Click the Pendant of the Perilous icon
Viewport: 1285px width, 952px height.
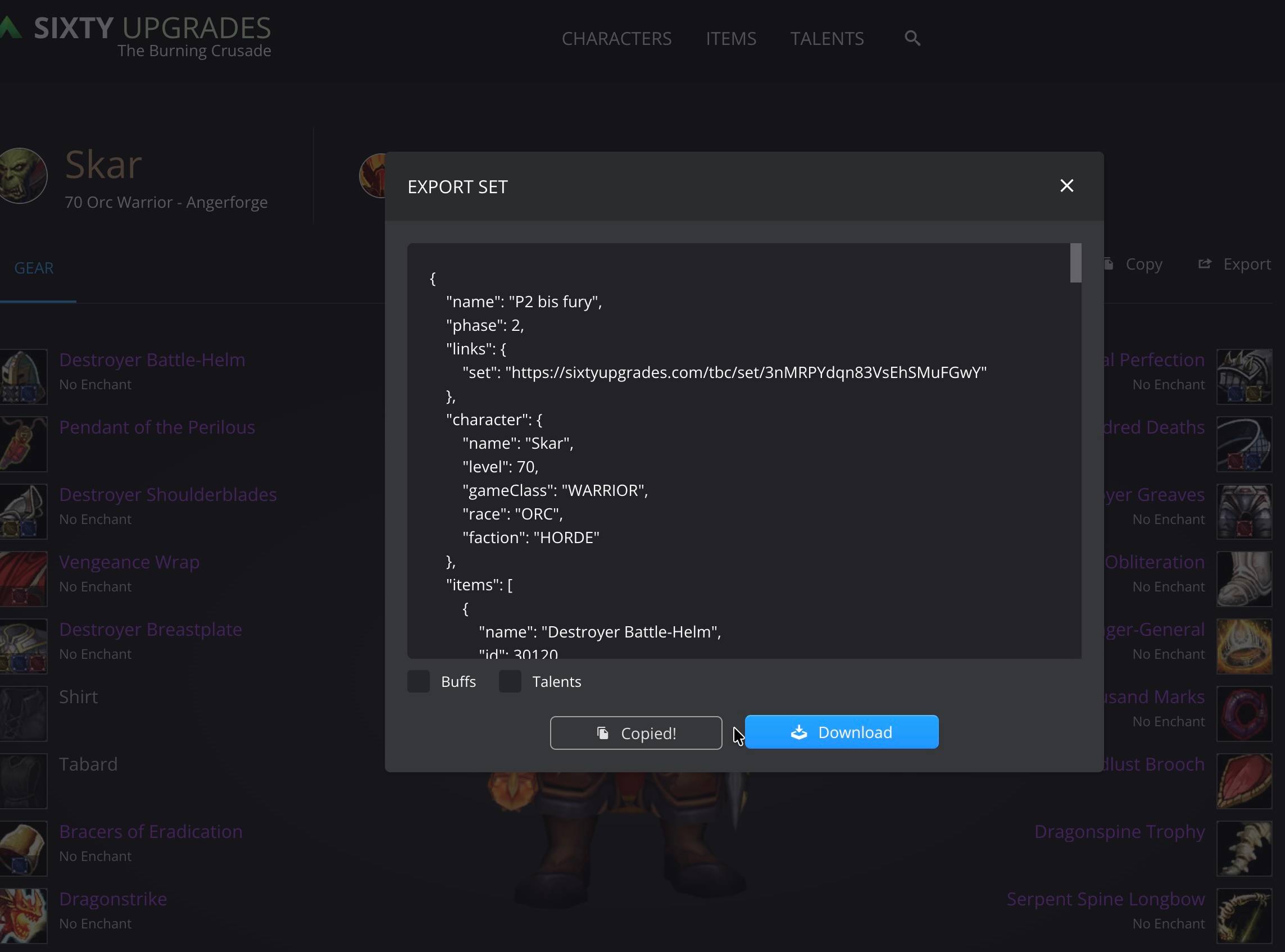click(22, 443)
